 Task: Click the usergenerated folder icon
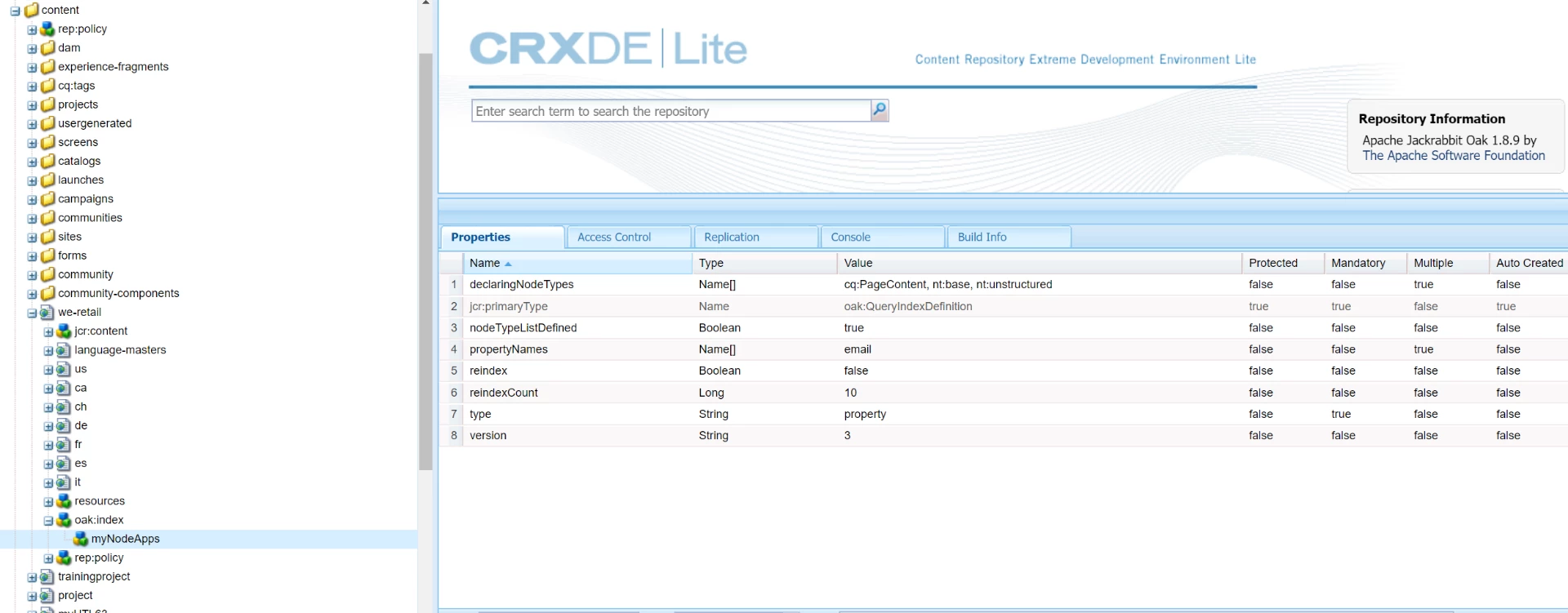(x=48, y=122)
